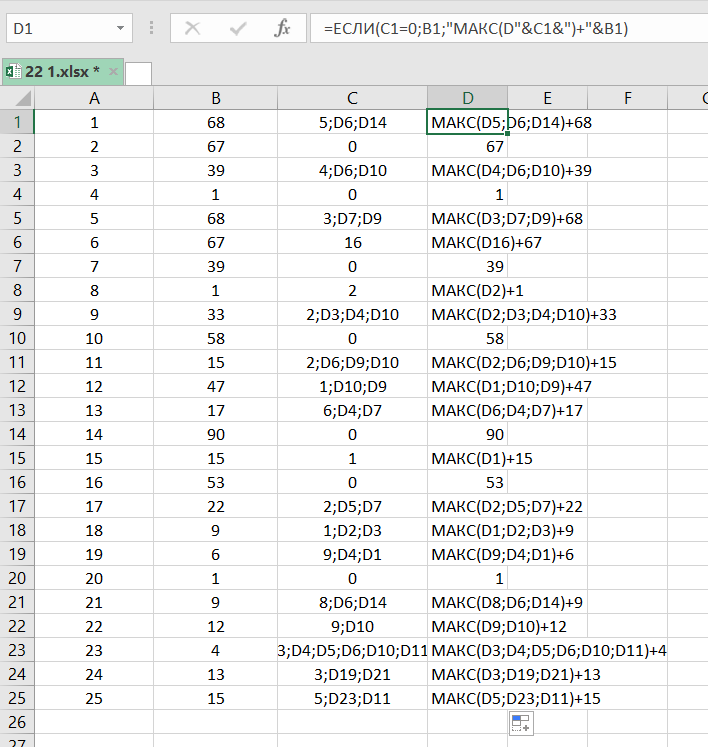Click the Enter checkmark icon in formula bar
Screen dimensions: 708x747
click(x=238, y=29)
